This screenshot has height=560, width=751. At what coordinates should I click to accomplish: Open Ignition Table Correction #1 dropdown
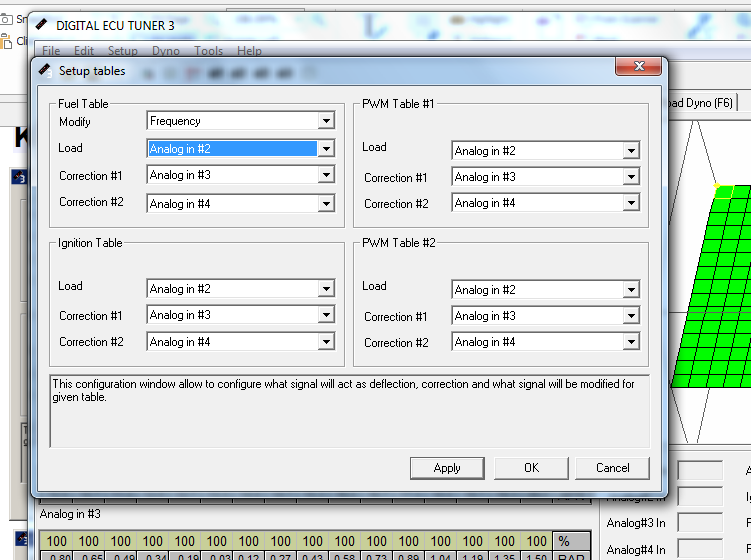(x=326, y=315)
